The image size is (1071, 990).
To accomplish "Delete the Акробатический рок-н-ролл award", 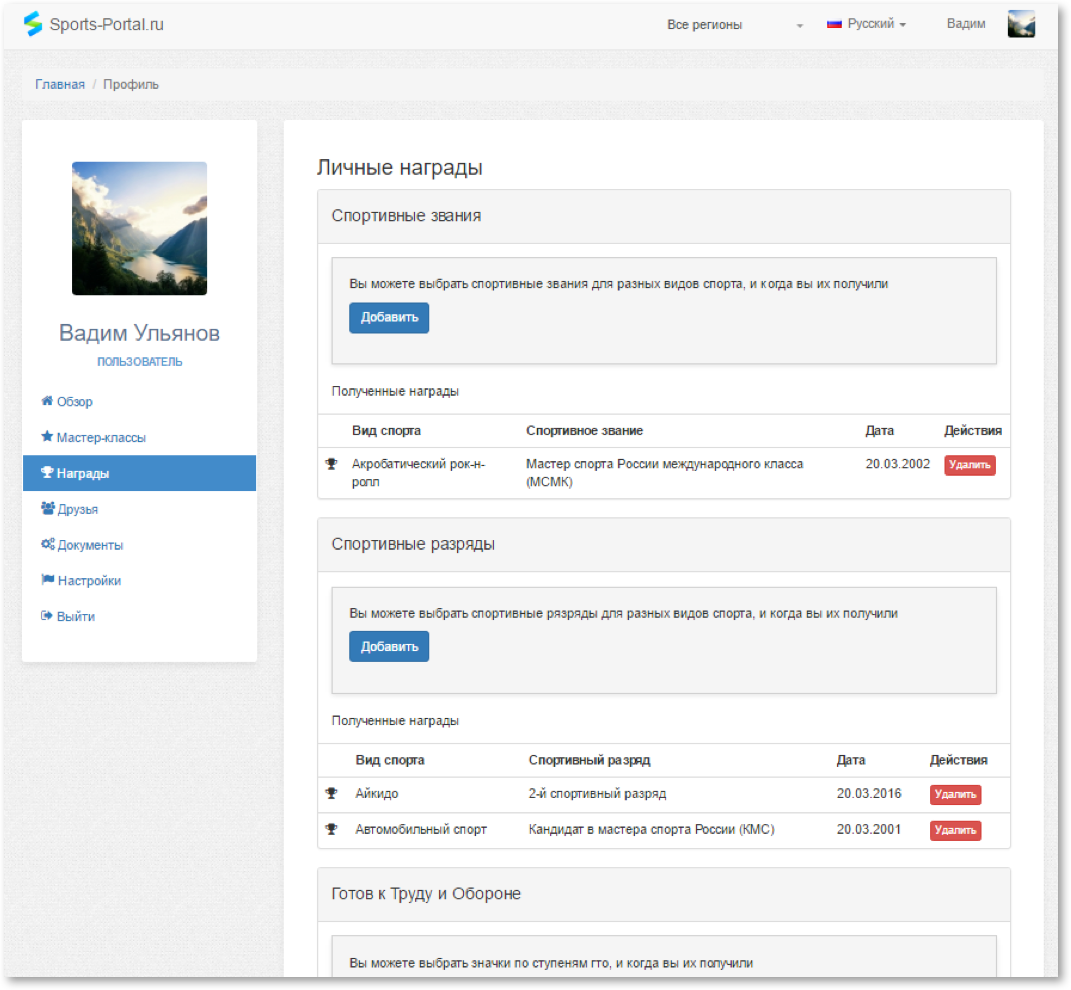I will [x=970, y=465].
